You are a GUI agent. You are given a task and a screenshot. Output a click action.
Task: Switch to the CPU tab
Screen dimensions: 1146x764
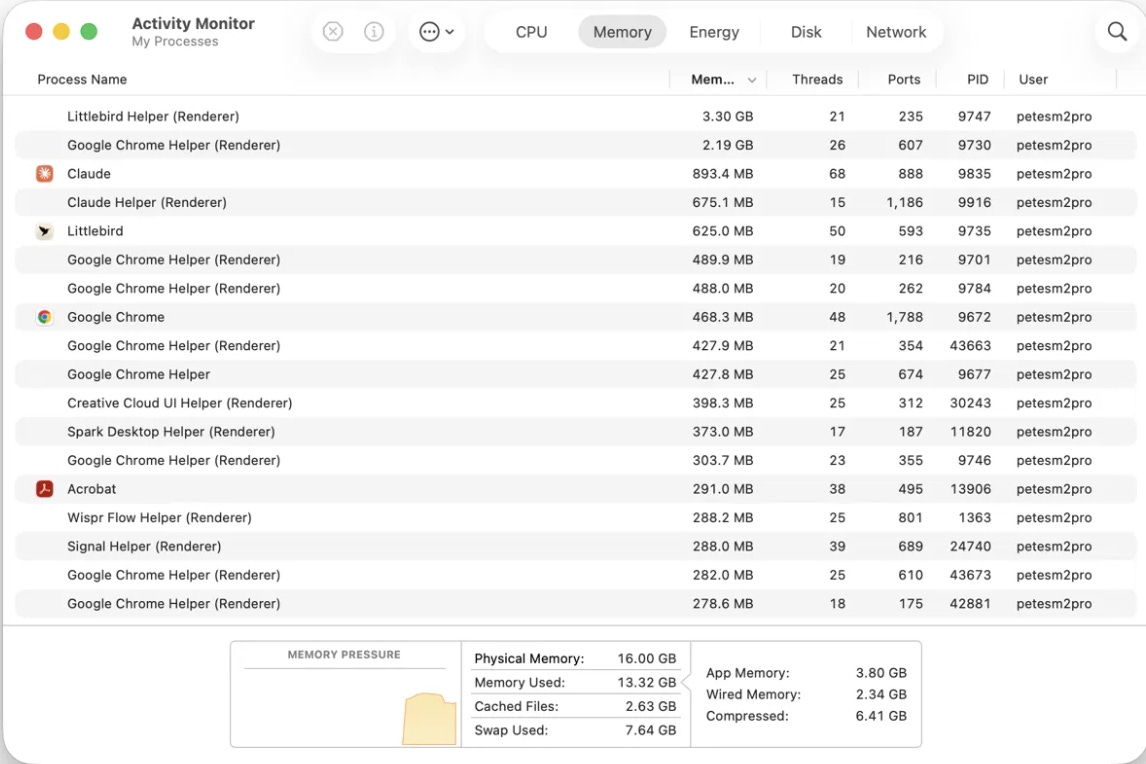531,32
